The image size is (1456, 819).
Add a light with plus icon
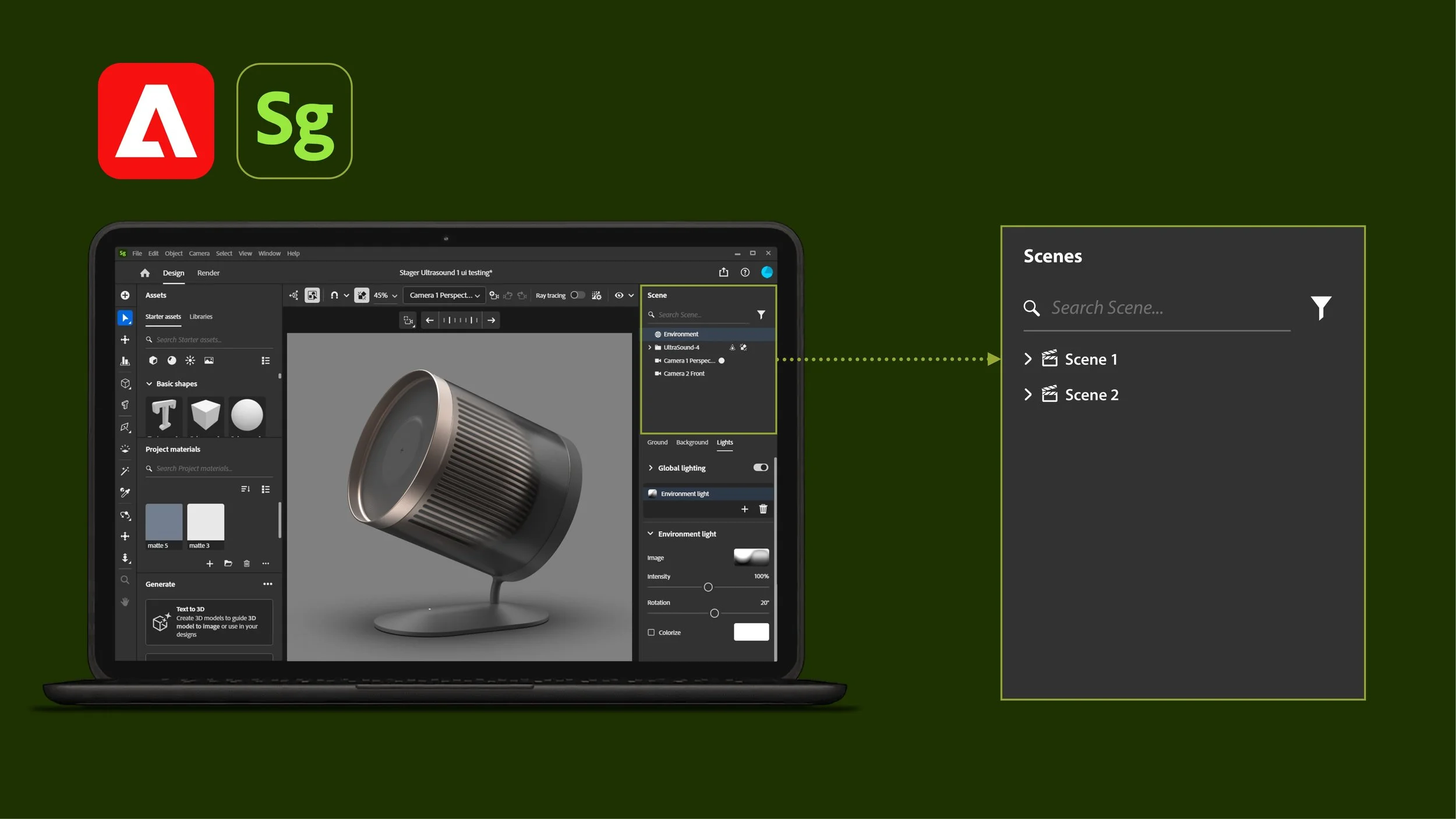tap(744, 509)
